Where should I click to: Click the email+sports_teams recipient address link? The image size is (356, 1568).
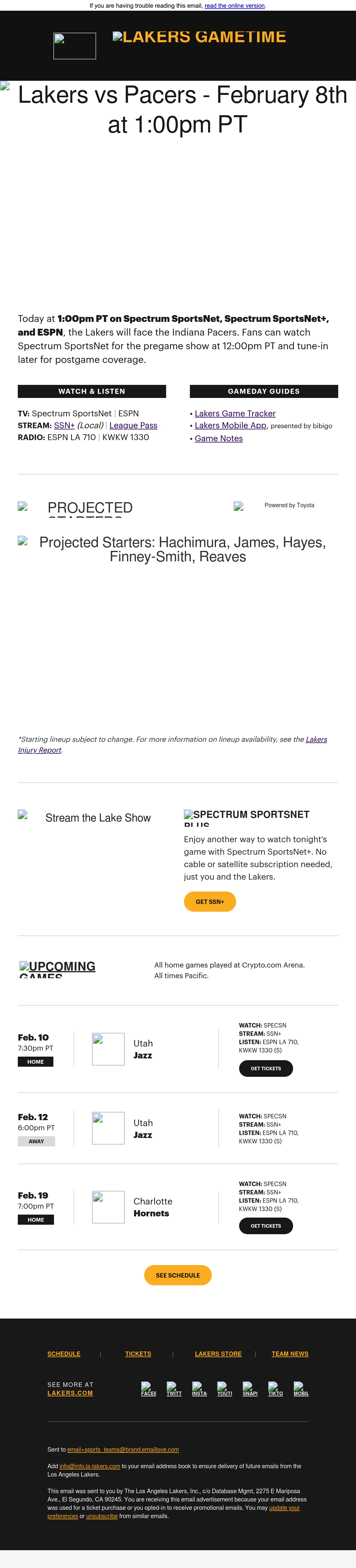click(123, 1449)
